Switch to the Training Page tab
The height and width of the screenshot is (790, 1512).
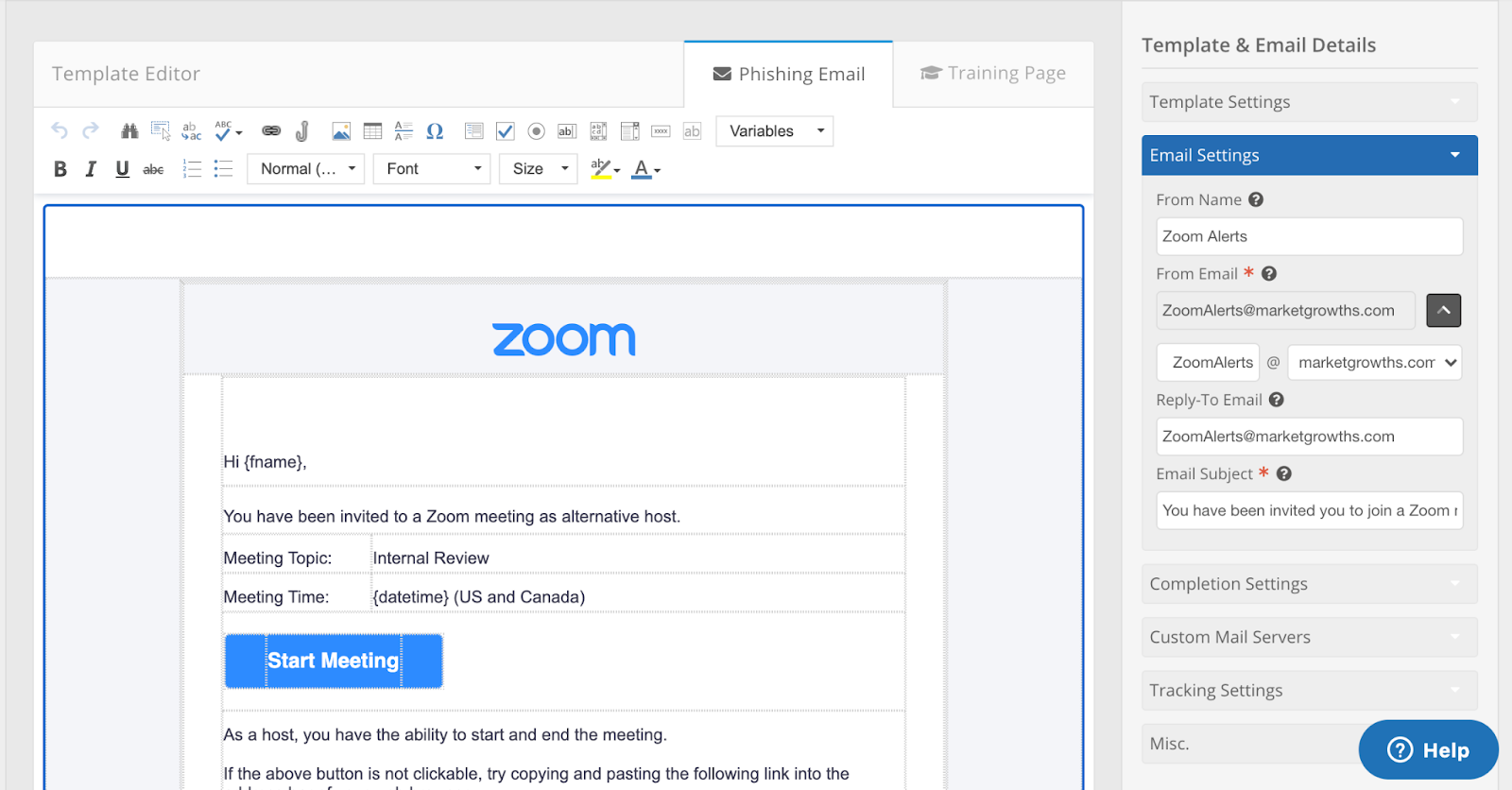pyautogui.click(x=993, y=74)
